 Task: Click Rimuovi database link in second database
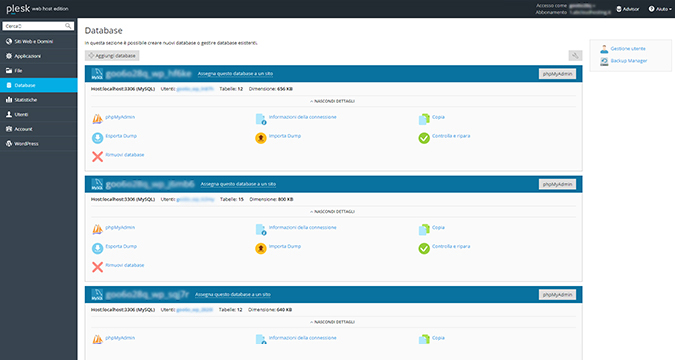click(x=125, y=265)
